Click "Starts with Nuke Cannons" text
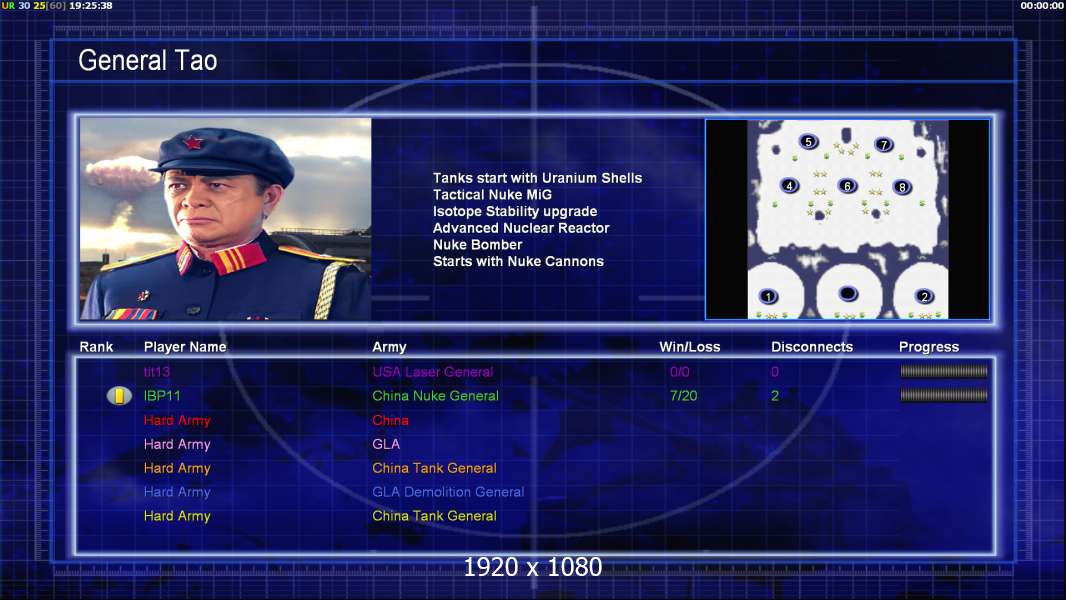 [518, 262]
